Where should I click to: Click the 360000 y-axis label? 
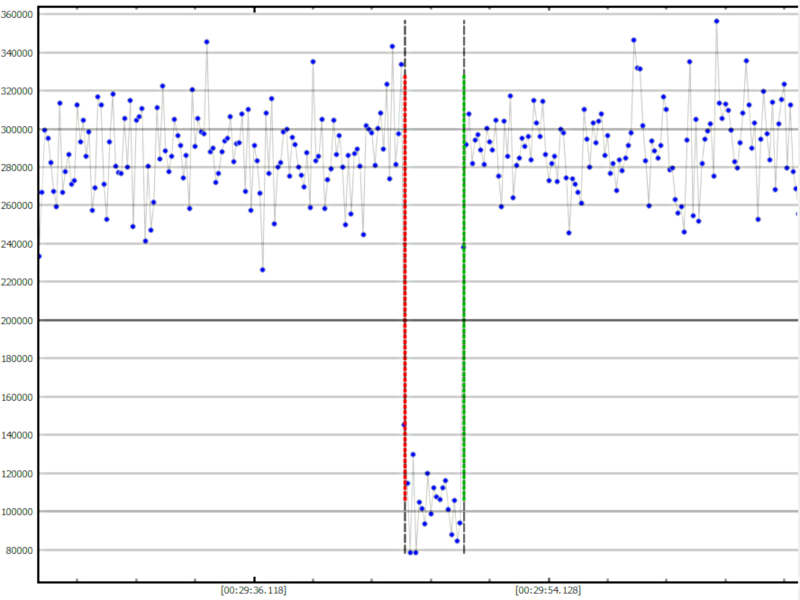click(x=18, y=16)
